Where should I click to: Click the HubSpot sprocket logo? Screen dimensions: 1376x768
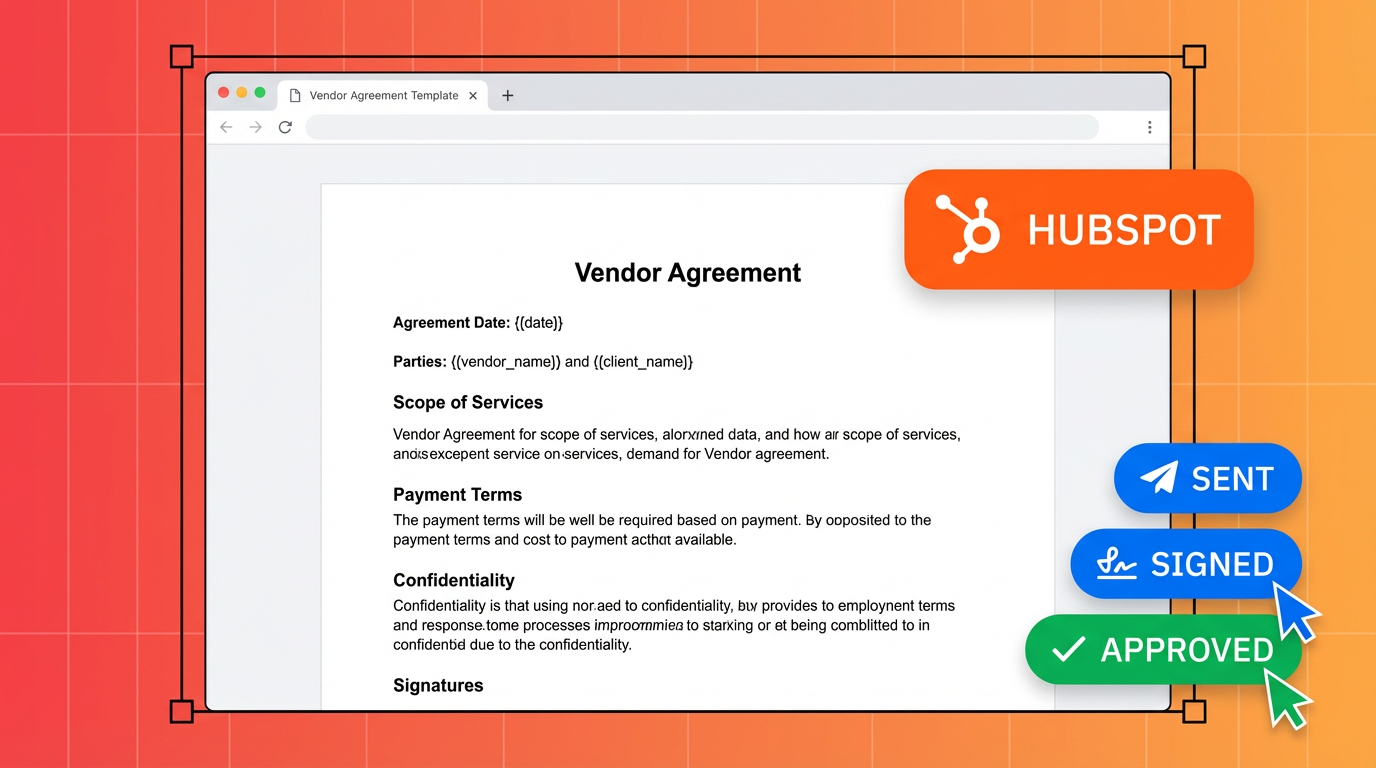coord(967,229)
